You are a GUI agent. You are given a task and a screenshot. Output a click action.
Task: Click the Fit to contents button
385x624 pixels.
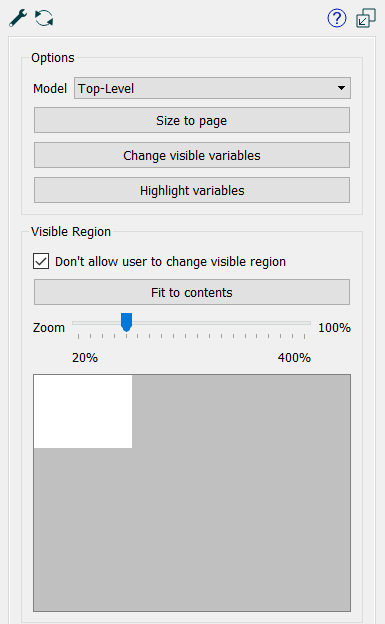coord(192,292)
